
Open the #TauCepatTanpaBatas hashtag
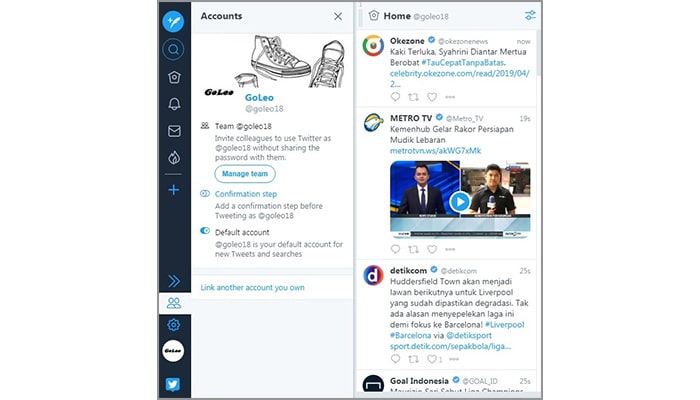[462, 62]
